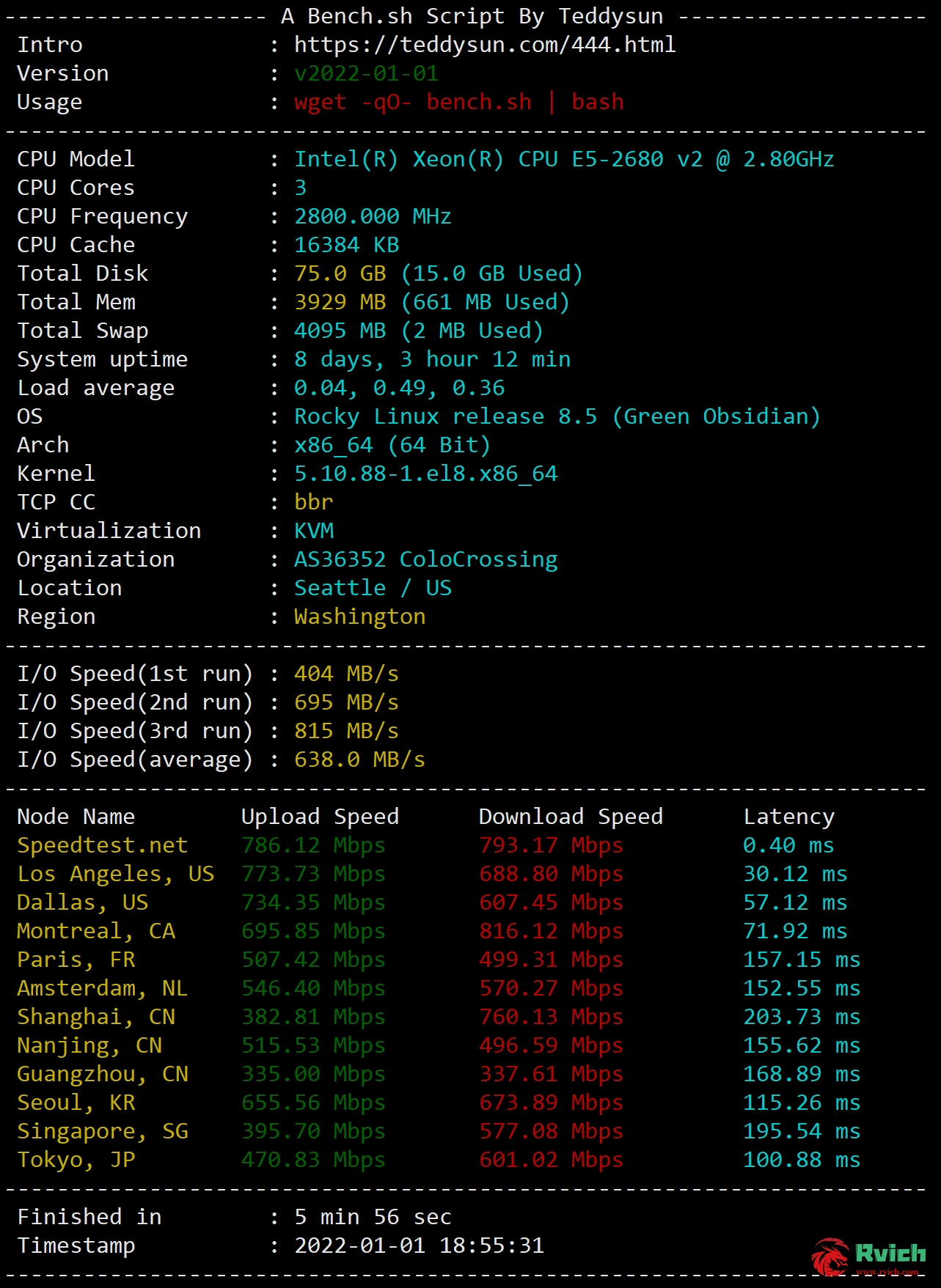
Task: Click the Latency column header
Action: click(789, 817)
